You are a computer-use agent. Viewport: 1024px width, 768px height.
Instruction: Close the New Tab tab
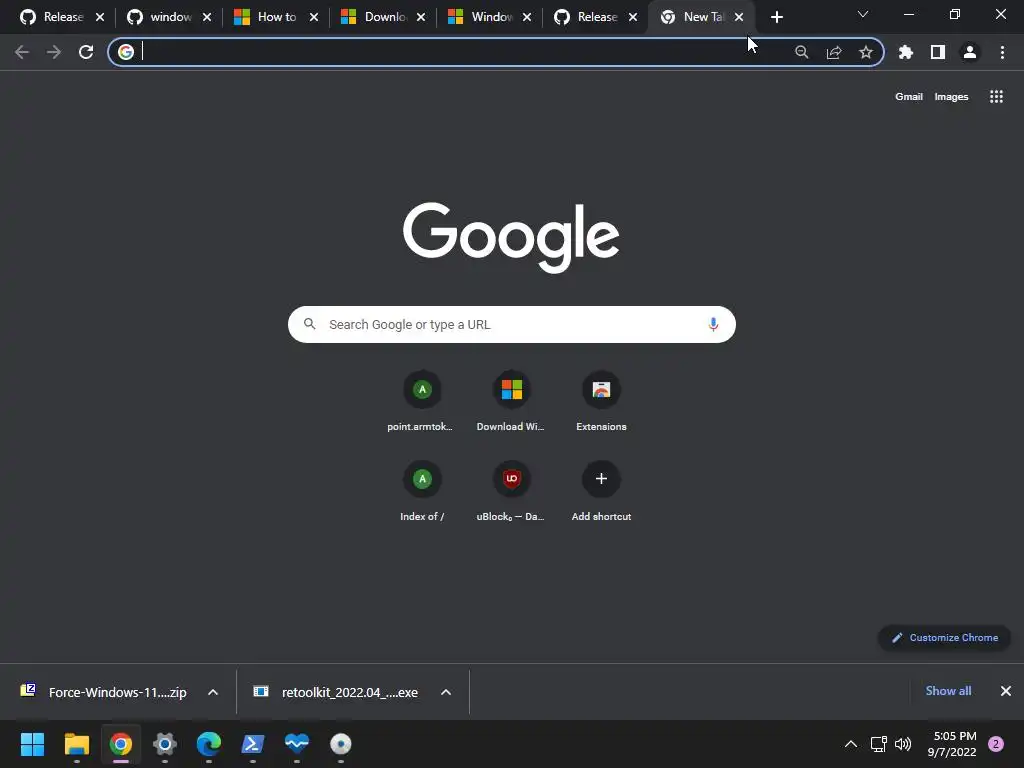pyautogui.click(x=739, y=17)
